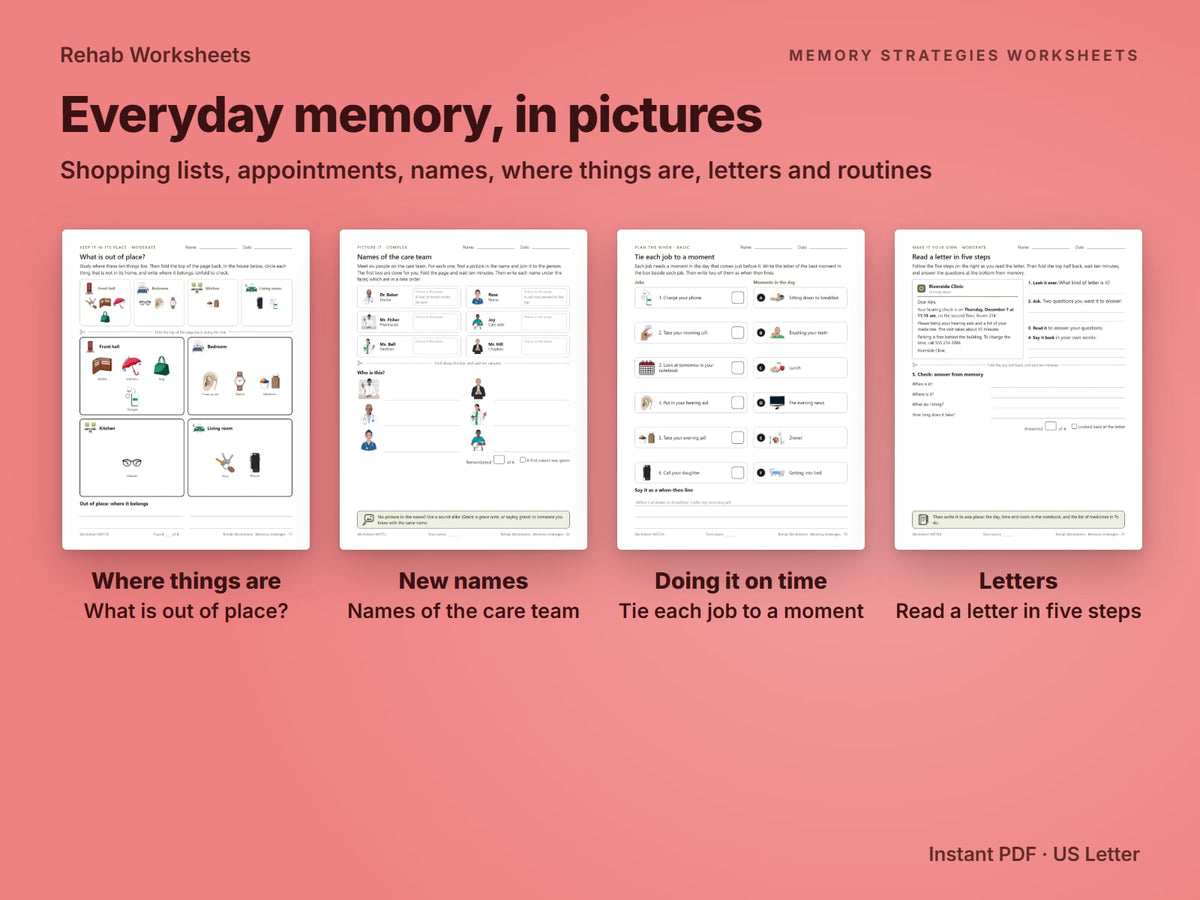Check 'A first sound was given' checkbox
1200x900 pixels.
pos(522,460)
